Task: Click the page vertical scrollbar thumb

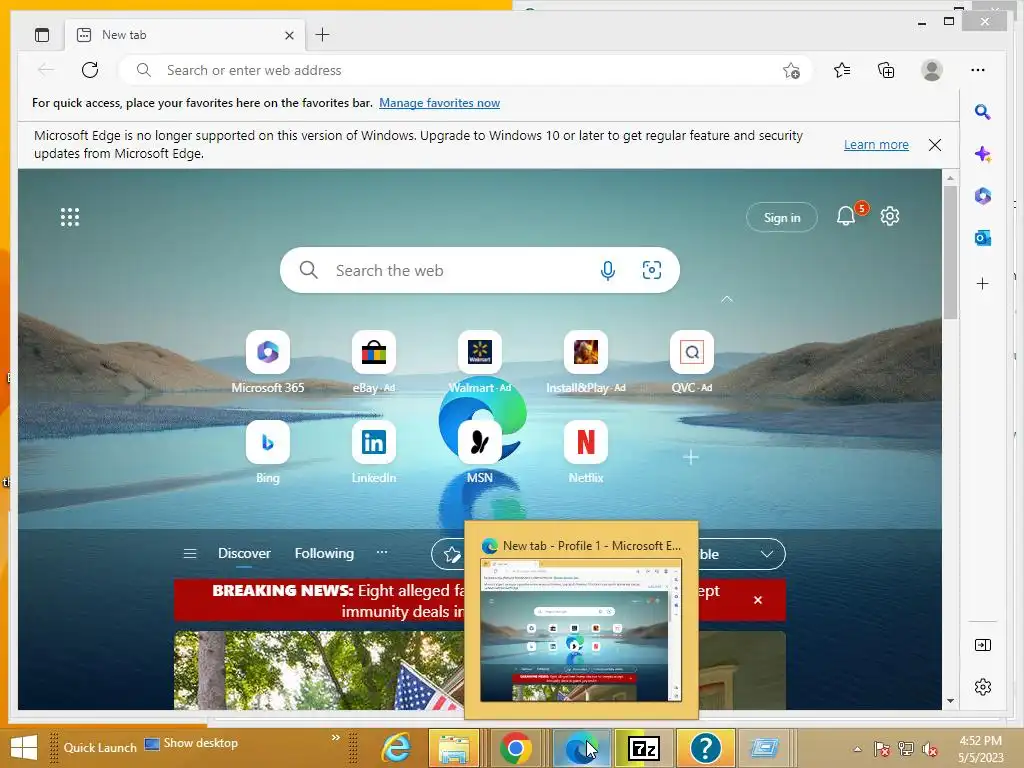Action: click(950, 252)
